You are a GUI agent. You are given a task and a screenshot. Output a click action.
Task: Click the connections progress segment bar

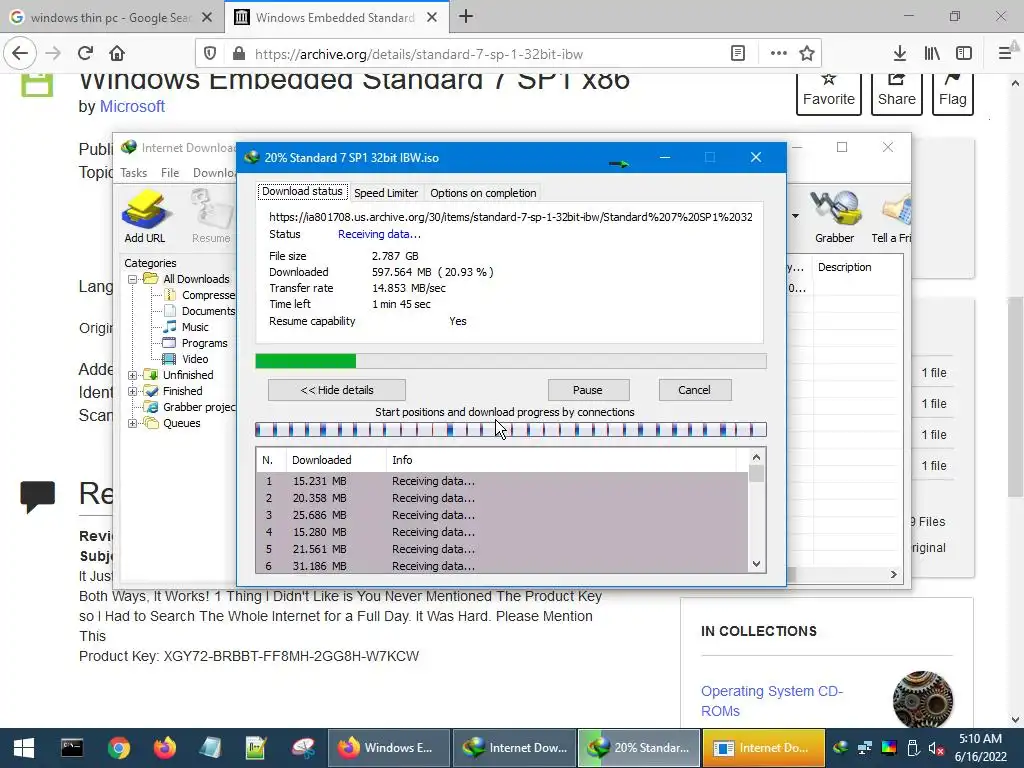511,430
